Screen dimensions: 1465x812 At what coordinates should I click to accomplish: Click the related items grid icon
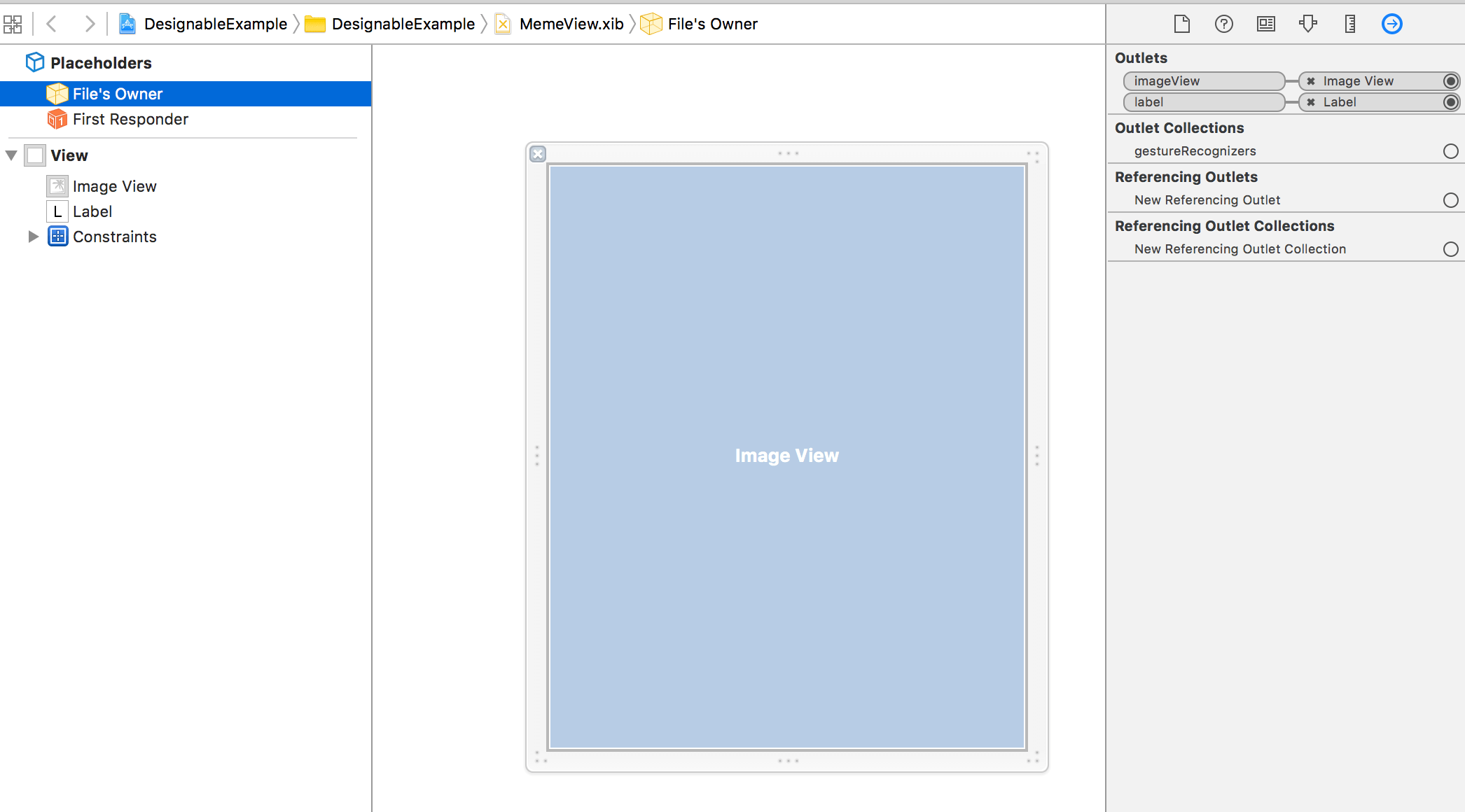tap(13, 24)
